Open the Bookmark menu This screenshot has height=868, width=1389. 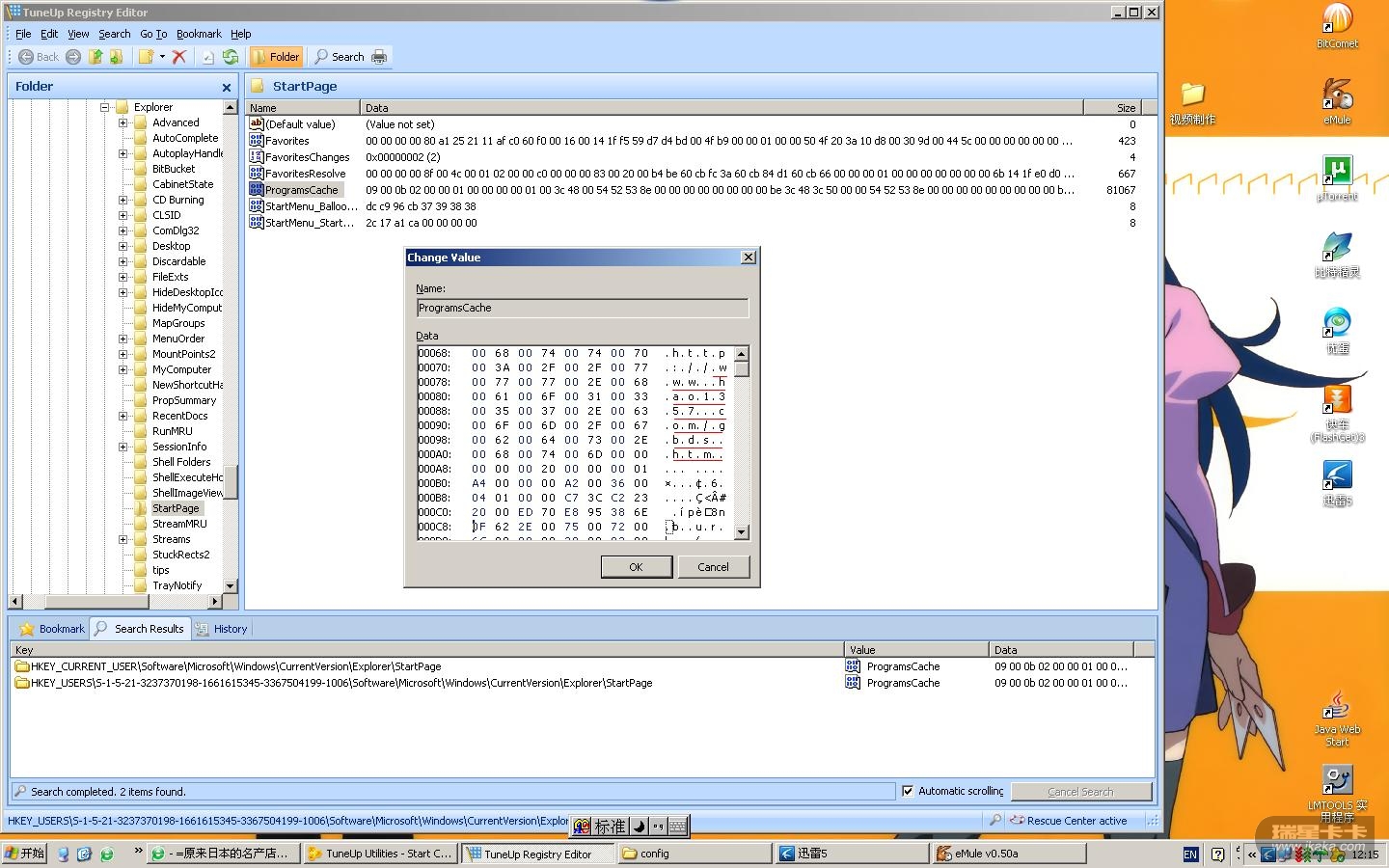199,34
